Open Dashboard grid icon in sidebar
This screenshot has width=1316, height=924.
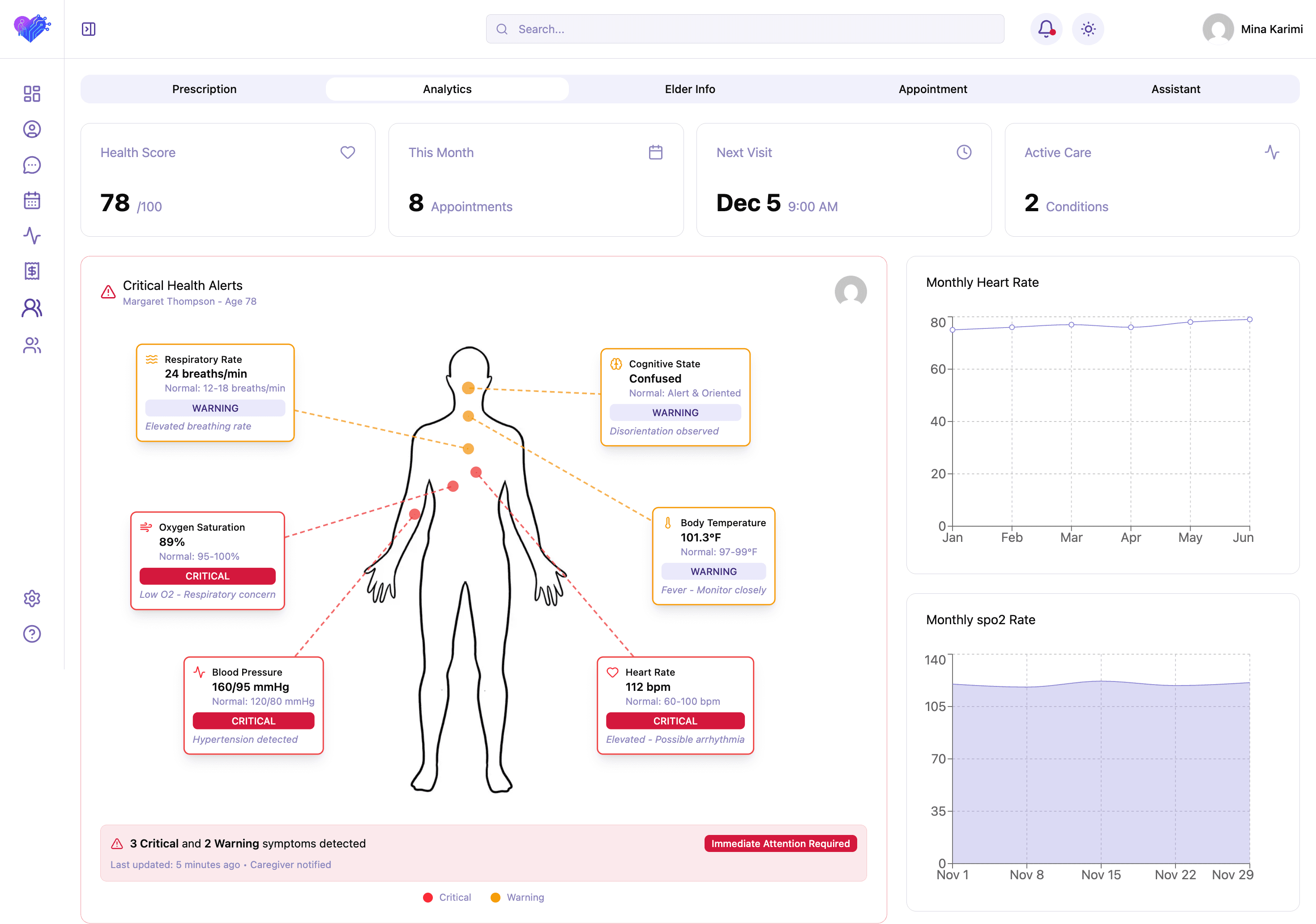[32, 94]
